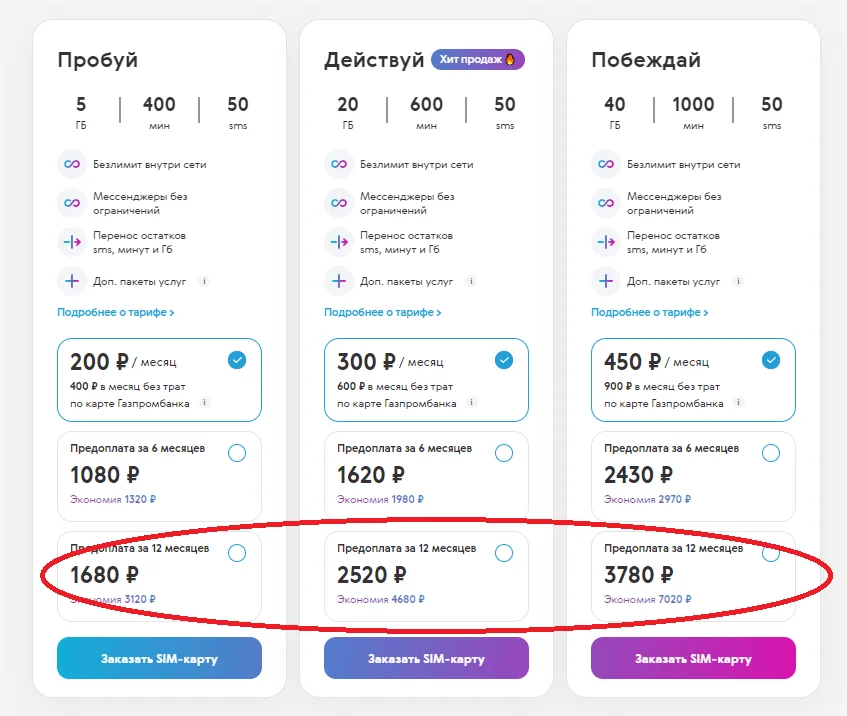Viewport: 847px width, 716px height.
Task: Click info icon near Газпромбанка in Пробуй card
Action: click(x=204, y=403)
